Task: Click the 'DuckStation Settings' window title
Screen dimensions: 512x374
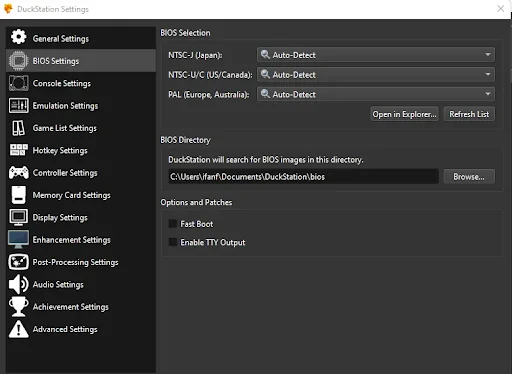Action: pos(53,9)
